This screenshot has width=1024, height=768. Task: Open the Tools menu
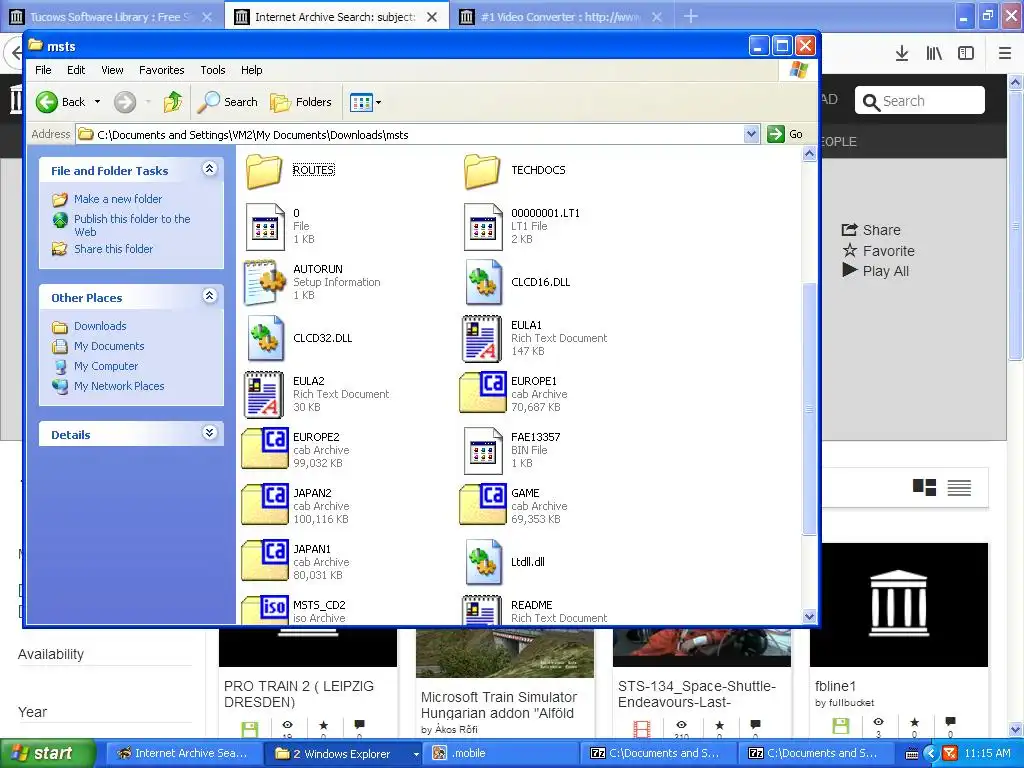click(x=212, y=70)
